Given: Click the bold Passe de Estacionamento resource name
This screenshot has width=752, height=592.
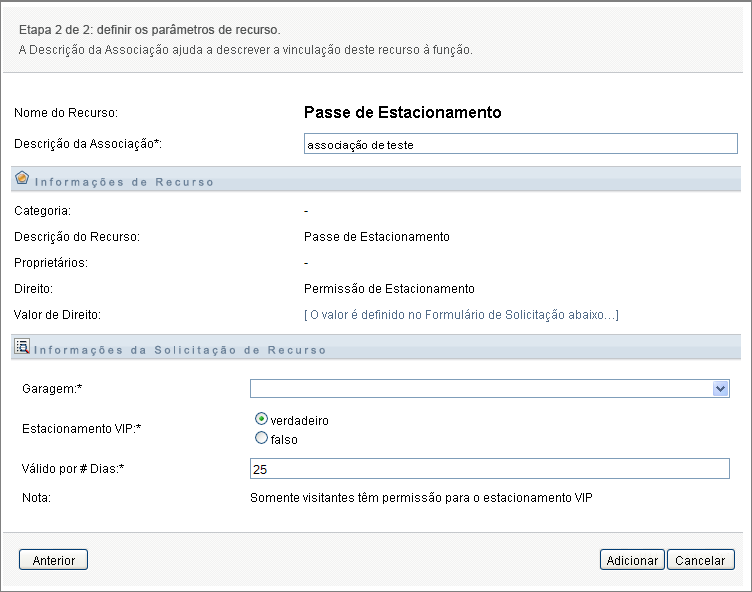Looking at the screenshot, I should [402, 112].
